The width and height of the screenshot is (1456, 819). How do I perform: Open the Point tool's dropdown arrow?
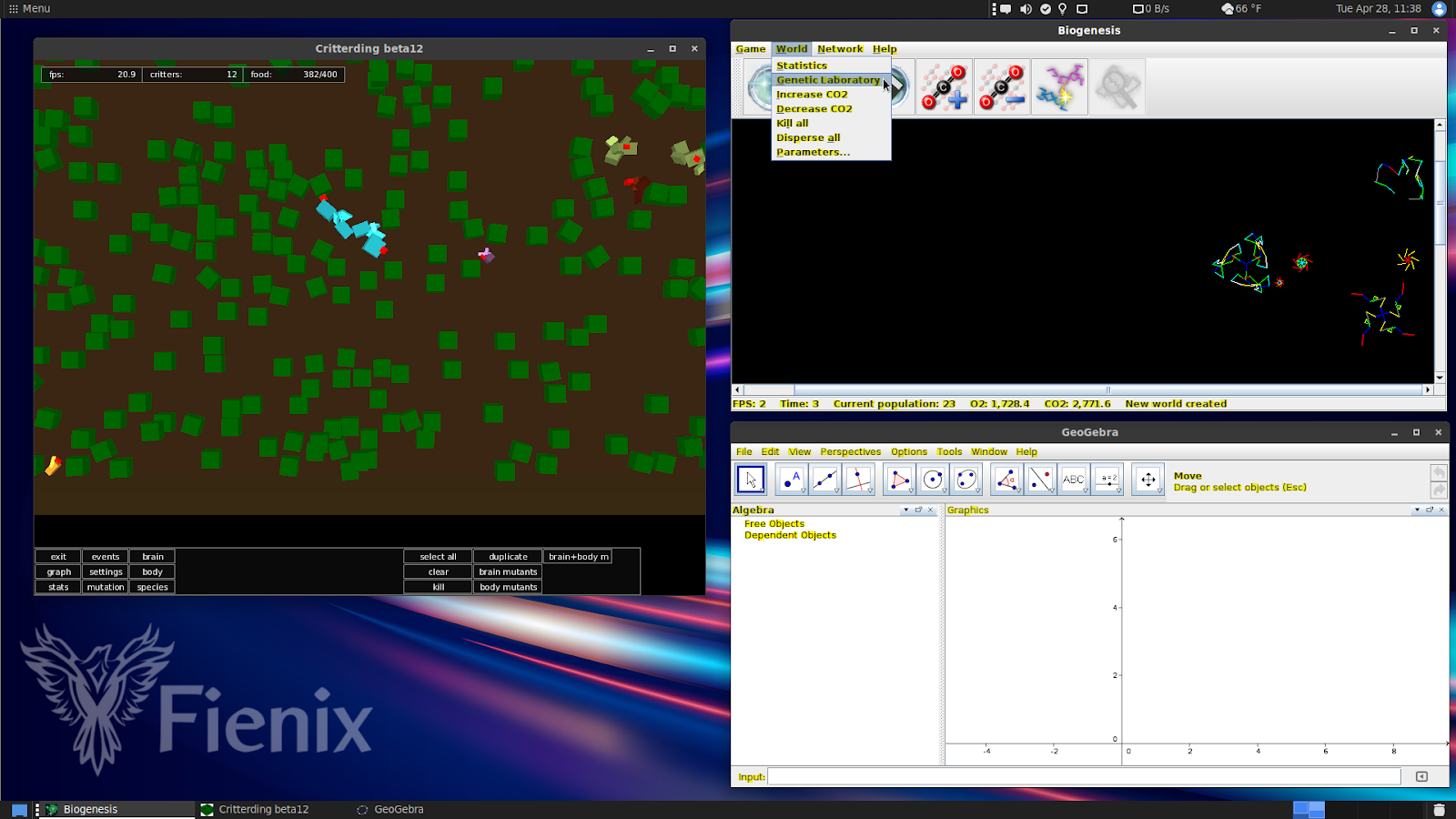pyautogui.click(x=802, y=490)
